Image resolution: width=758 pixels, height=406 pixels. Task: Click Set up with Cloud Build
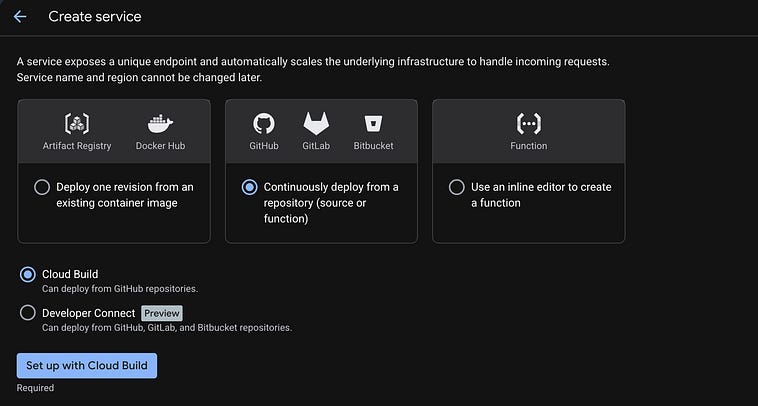click(x=87, y=365)
